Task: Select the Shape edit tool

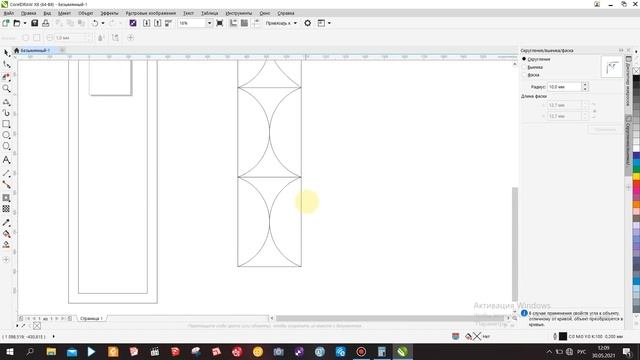Action: (7, 64)
